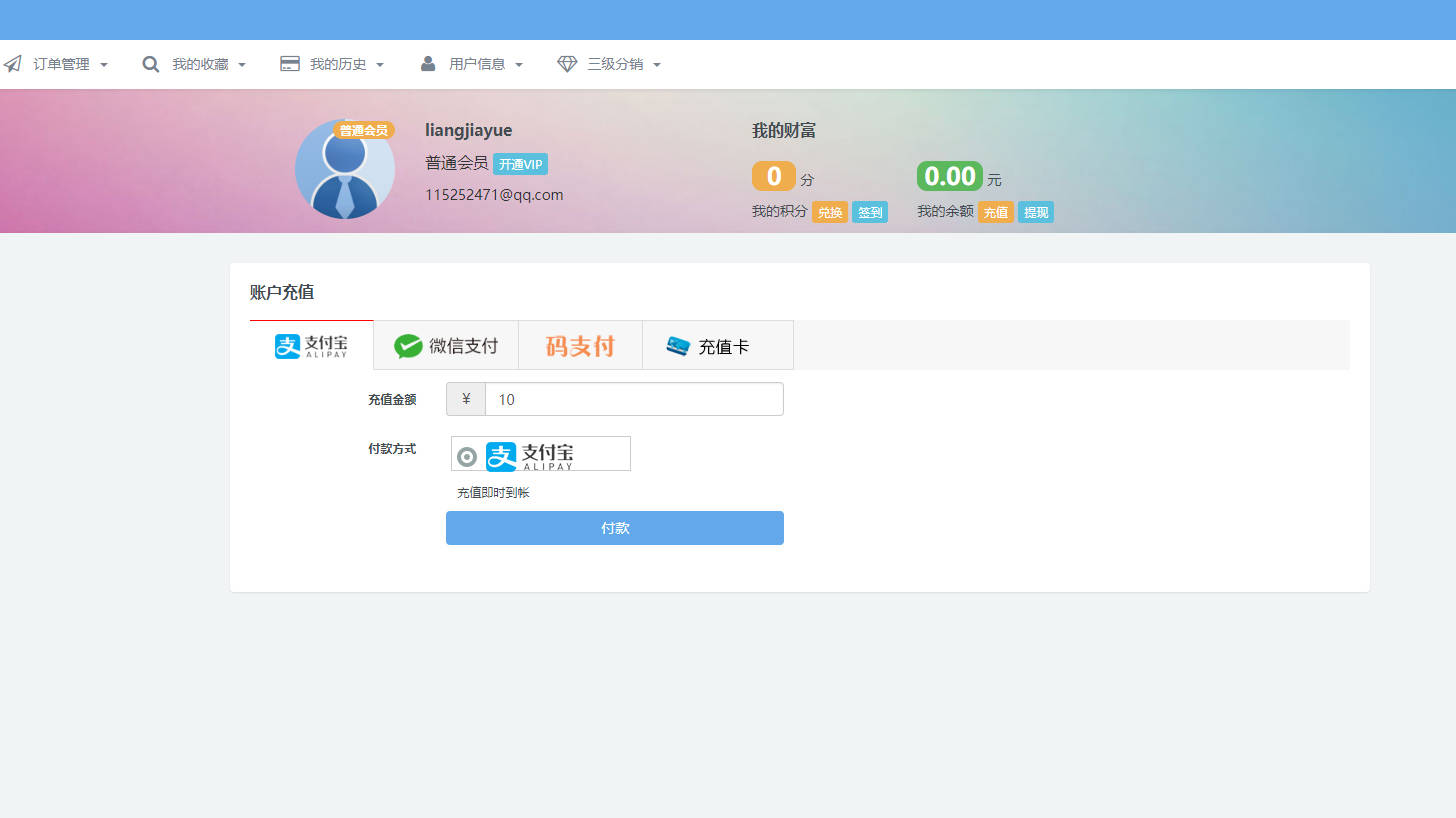
Task: Click the username liangjiayue
Action: coord(469,130)
